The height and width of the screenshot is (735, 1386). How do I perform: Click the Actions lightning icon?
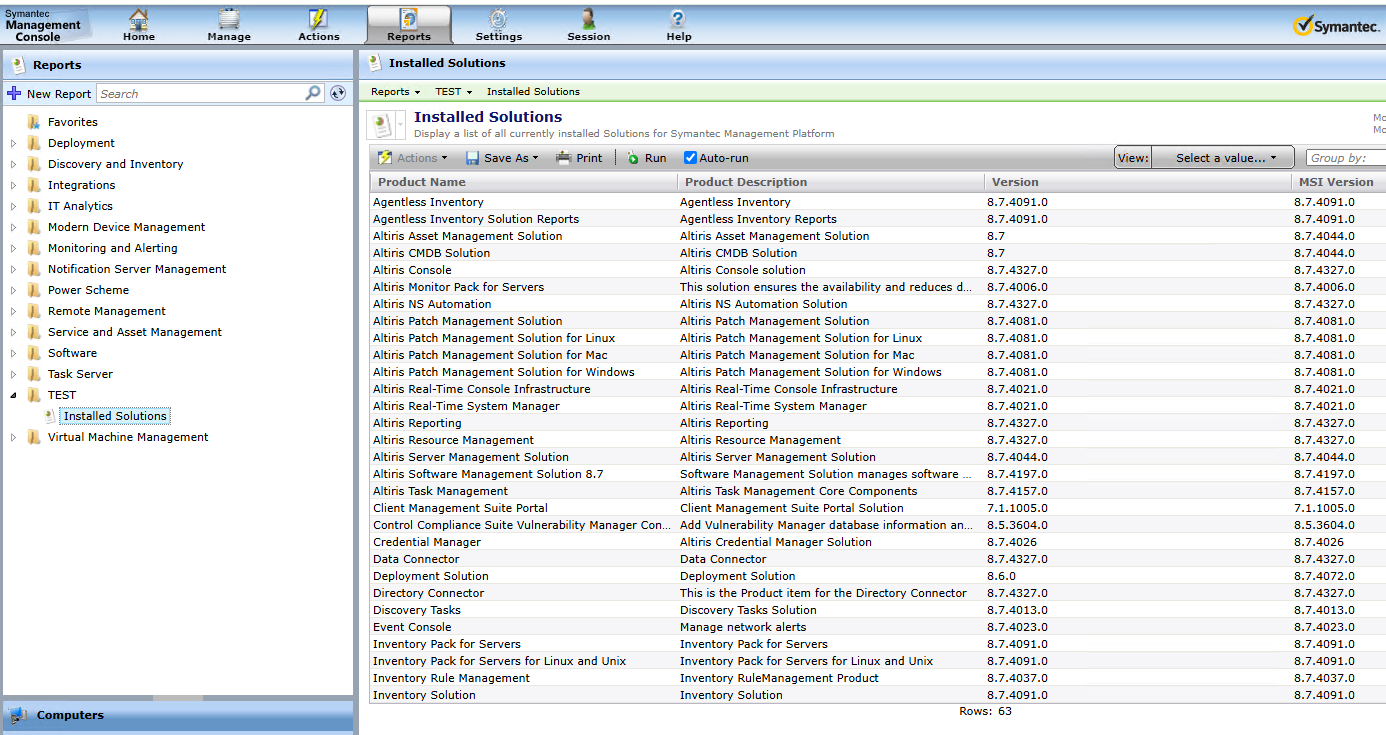click(318, 20)
